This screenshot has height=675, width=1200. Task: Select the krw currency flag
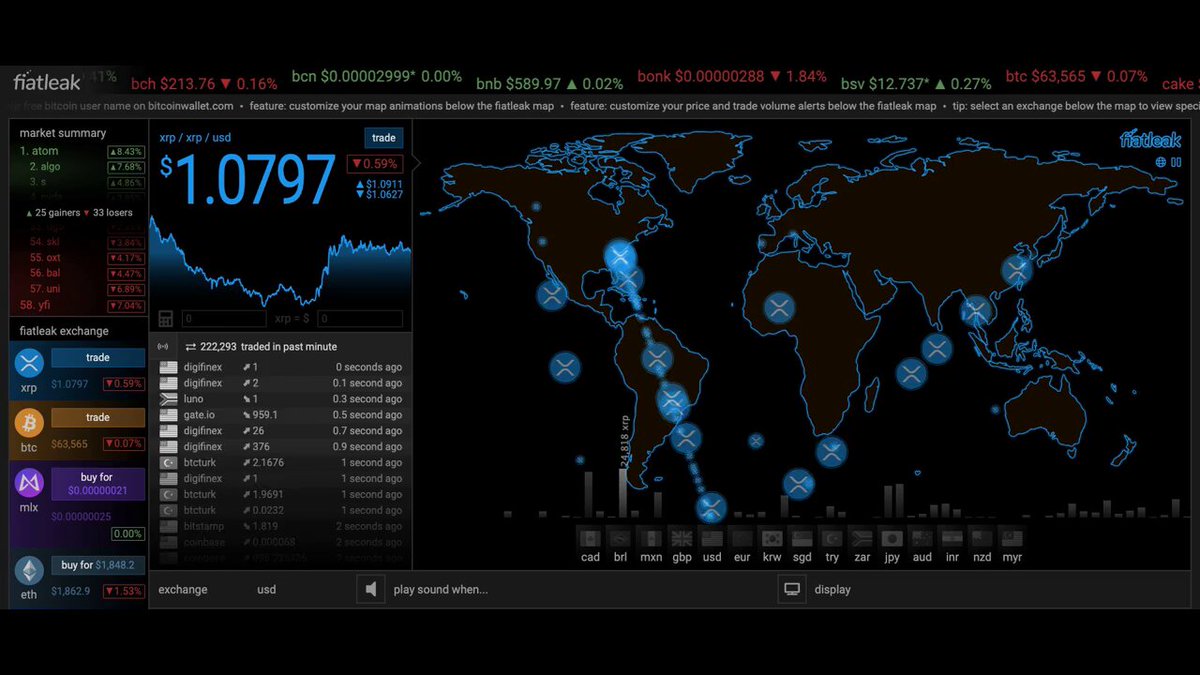(x=771, y=538)
